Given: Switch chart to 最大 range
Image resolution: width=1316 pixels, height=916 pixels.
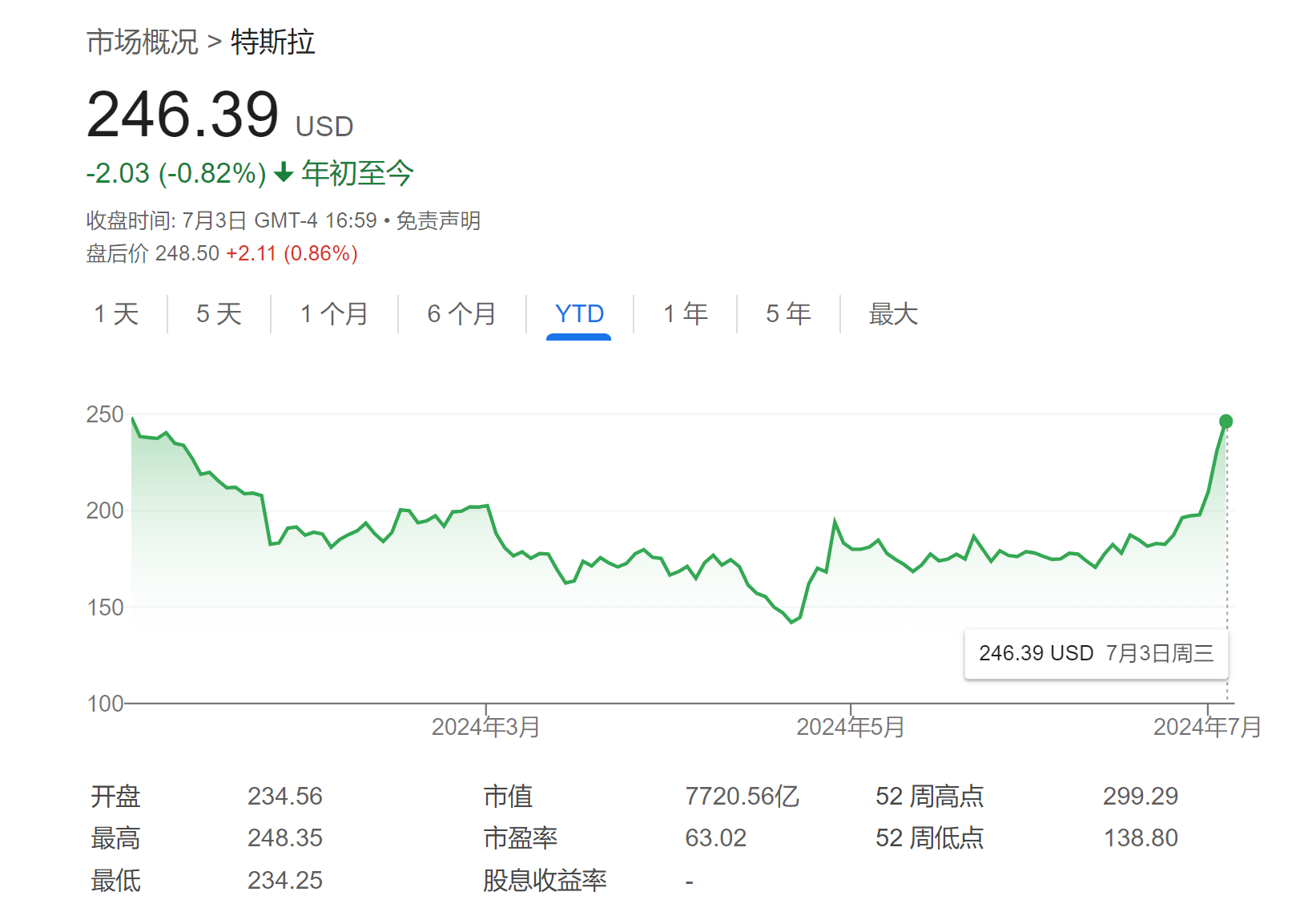Looking at the screenshot, I should pos(893,313).
